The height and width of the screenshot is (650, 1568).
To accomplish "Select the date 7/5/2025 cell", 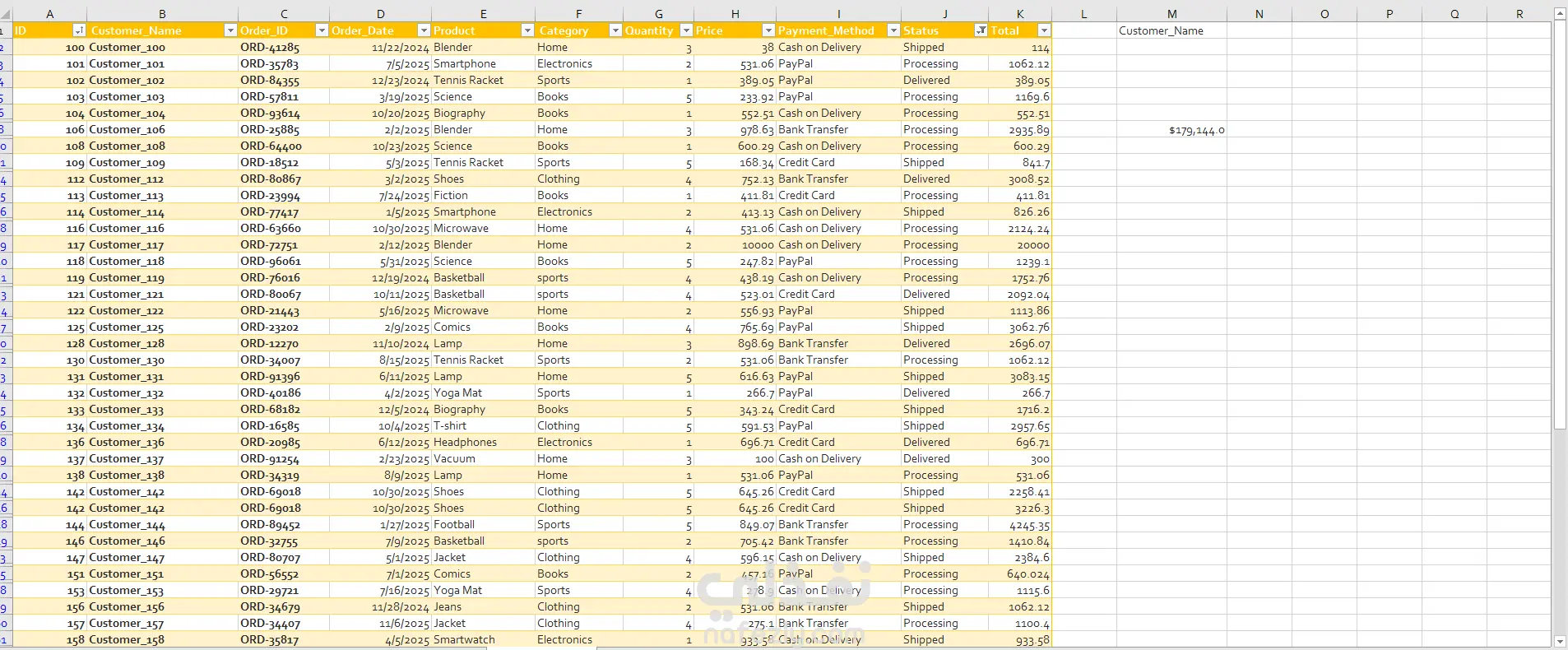I will [x=380, y=63].
